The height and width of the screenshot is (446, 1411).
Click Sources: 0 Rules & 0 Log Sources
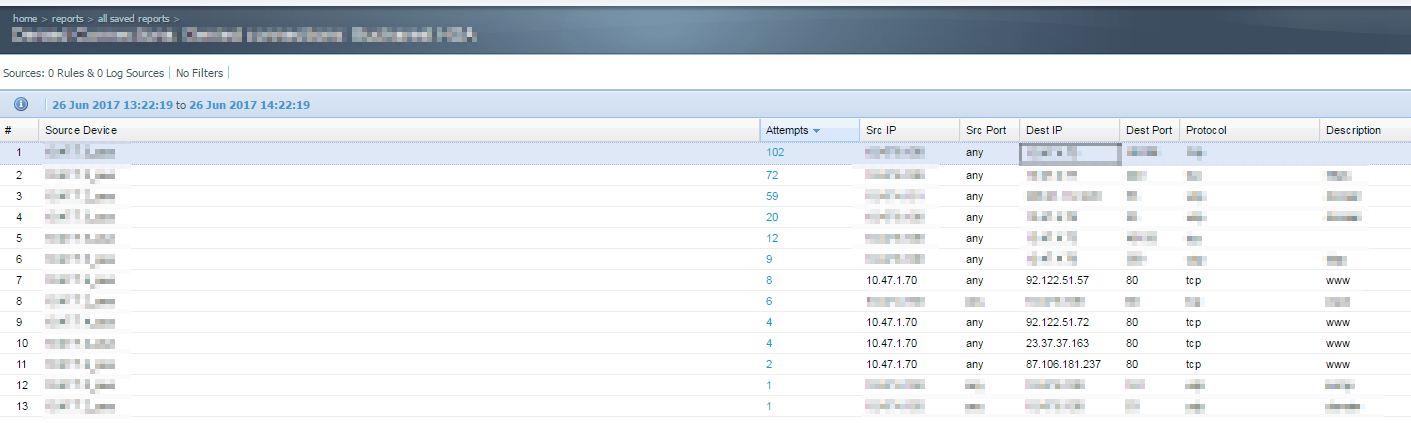(x=84, y=73)
